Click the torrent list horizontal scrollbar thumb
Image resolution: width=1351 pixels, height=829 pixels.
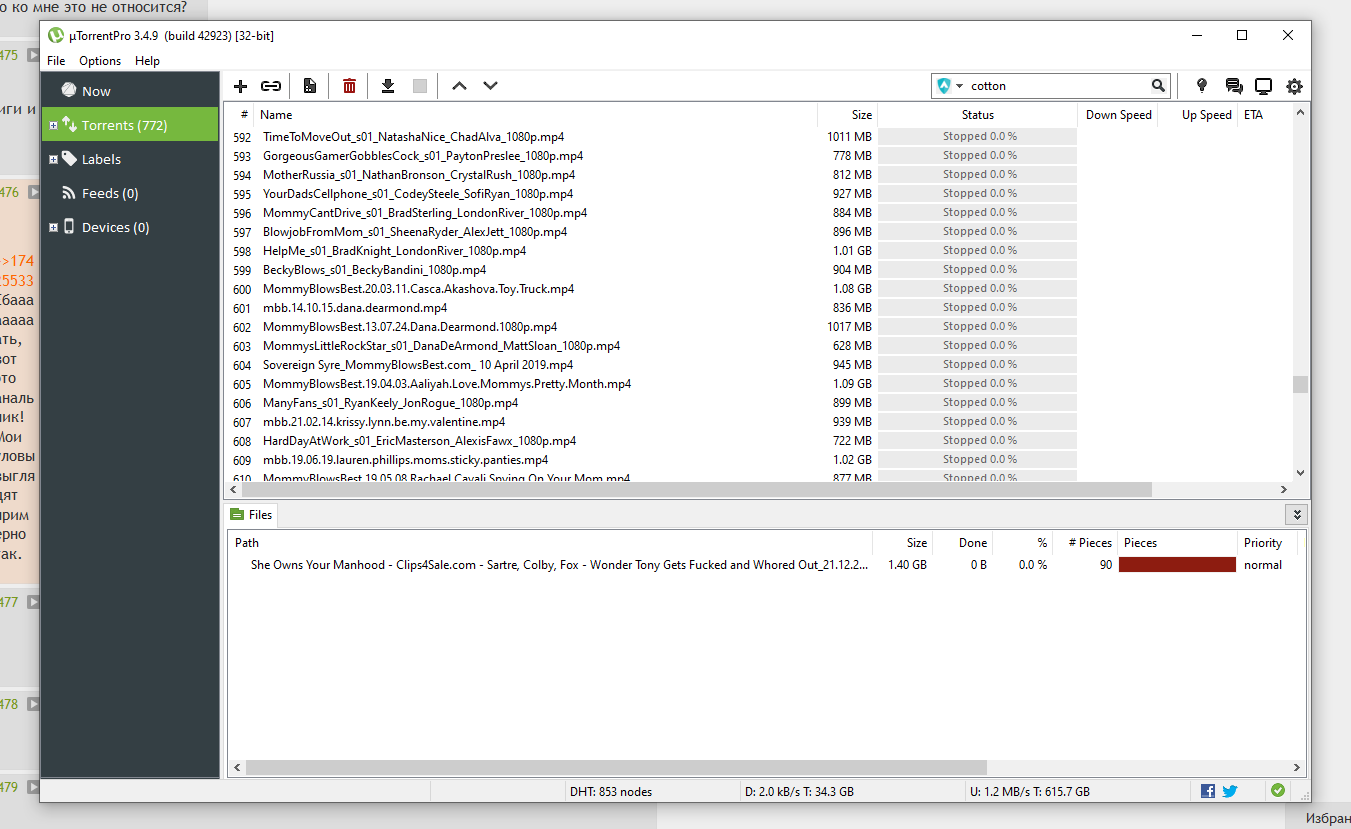click(695, 490)
